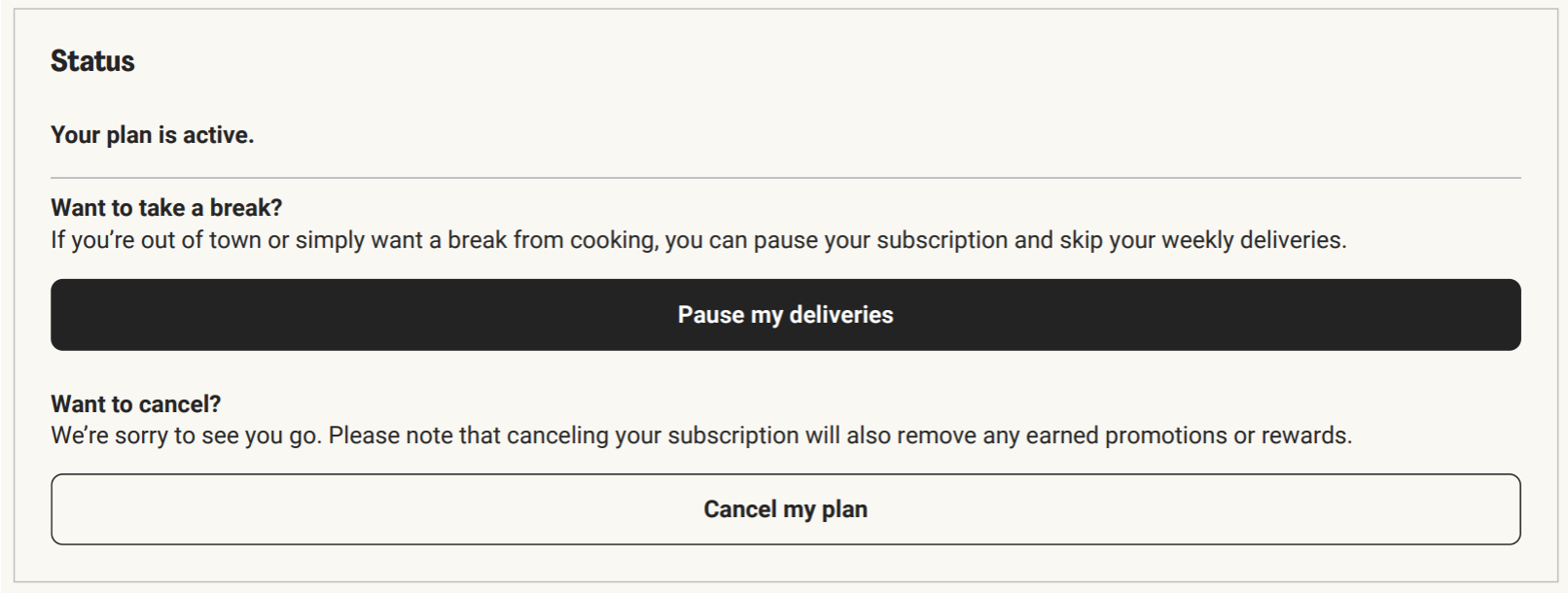Select the 'Your plan is active.' text
1568x593 pixels.
coord(152,135)
